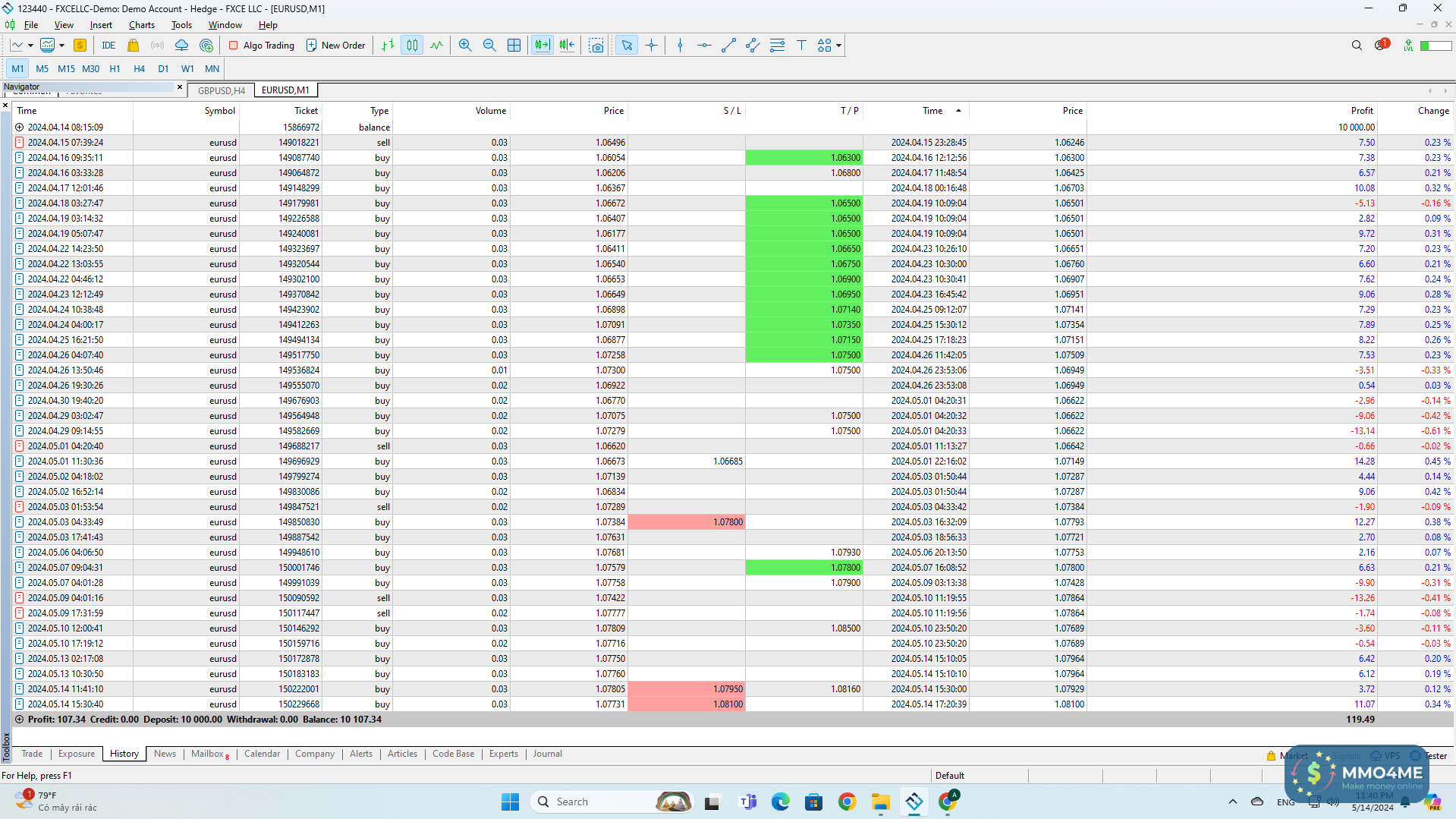
Task: Toggle chart shift button
Action: pyautogui.click(x=567, y=46)
